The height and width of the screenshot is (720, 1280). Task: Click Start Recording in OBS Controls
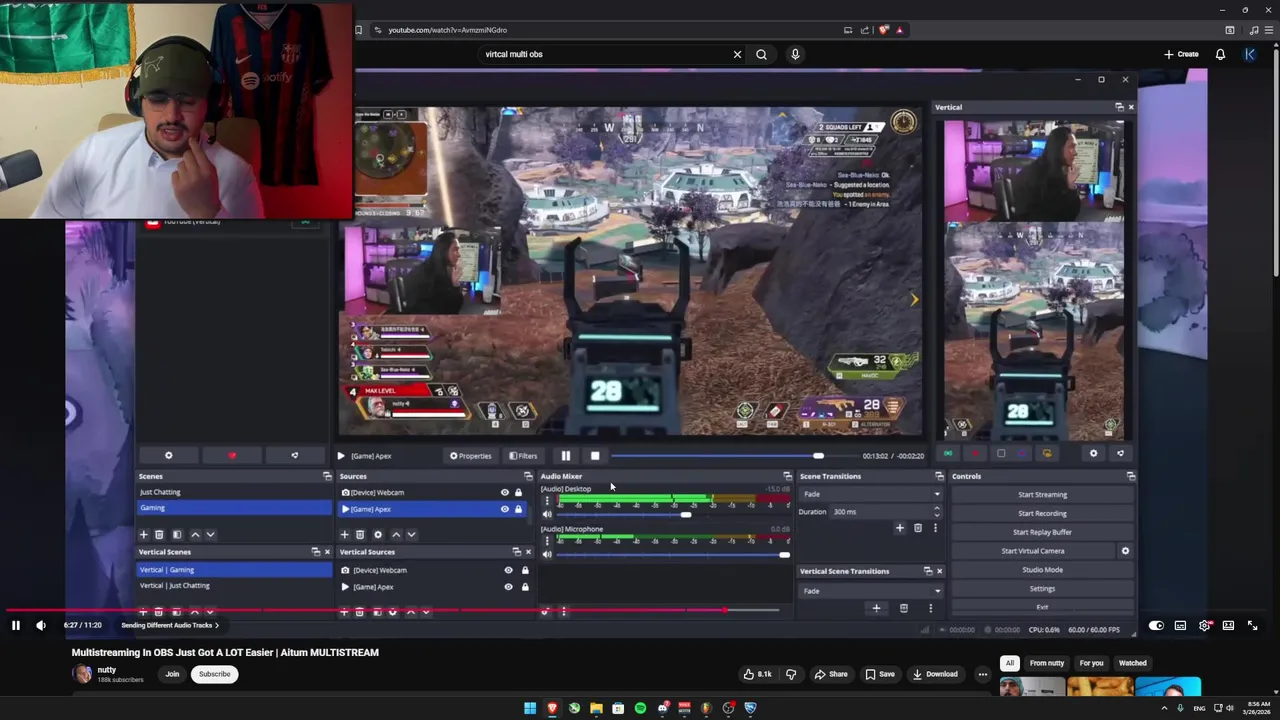(x=1042, y=513)
